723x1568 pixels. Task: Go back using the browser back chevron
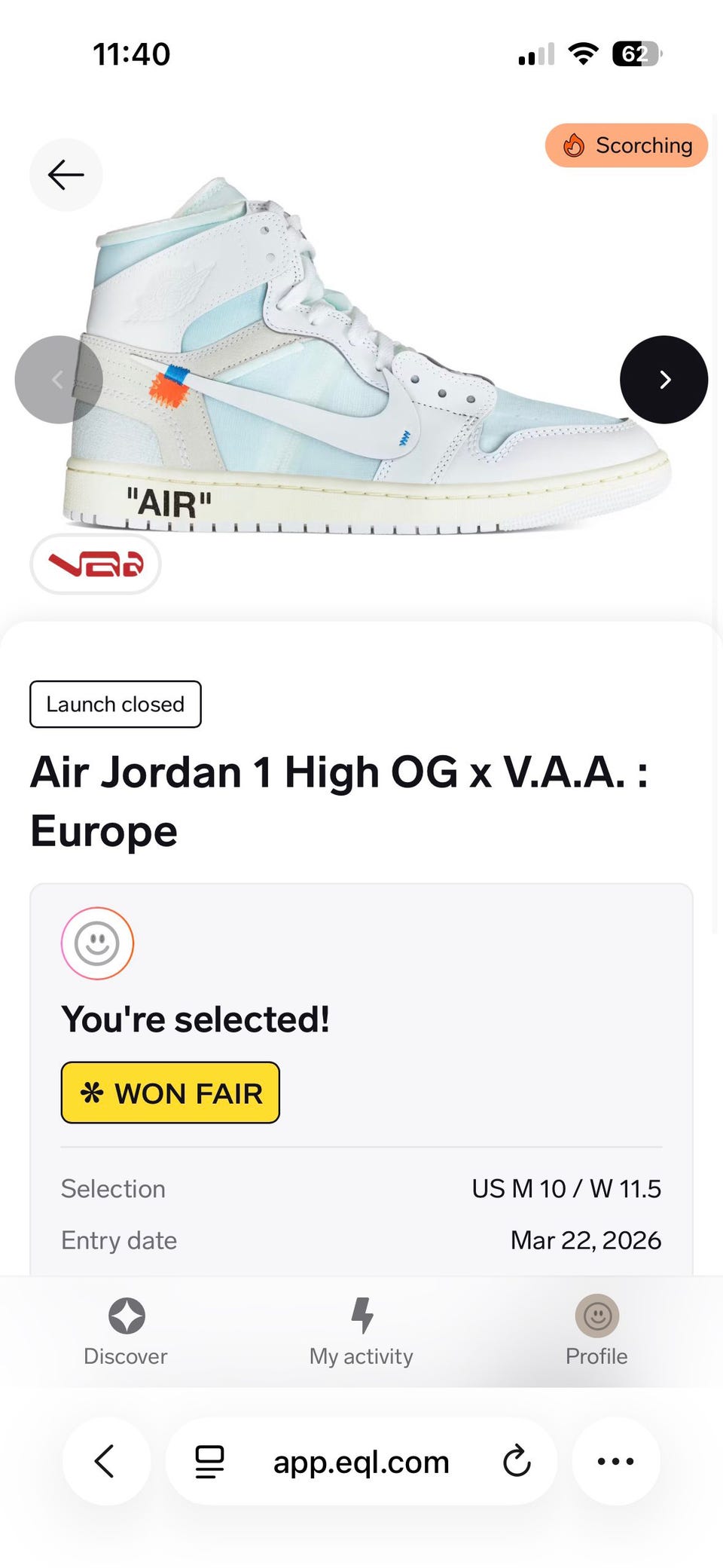coord(106,1462)
